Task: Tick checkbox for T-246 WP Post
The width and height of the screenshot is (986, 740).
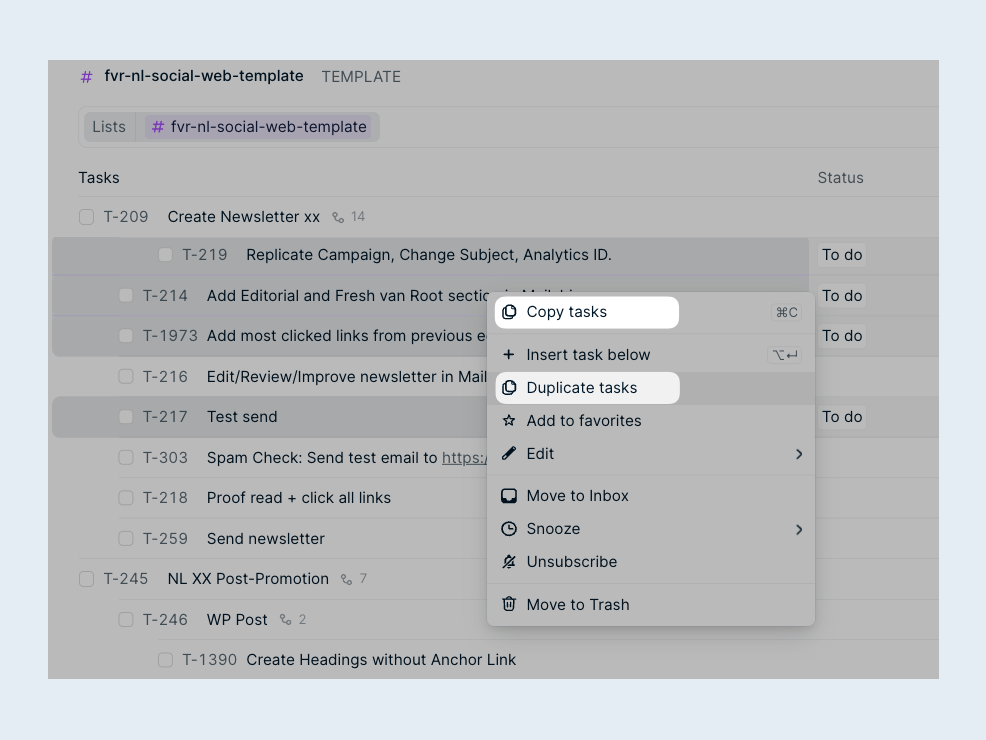Action: pos(126,620)
